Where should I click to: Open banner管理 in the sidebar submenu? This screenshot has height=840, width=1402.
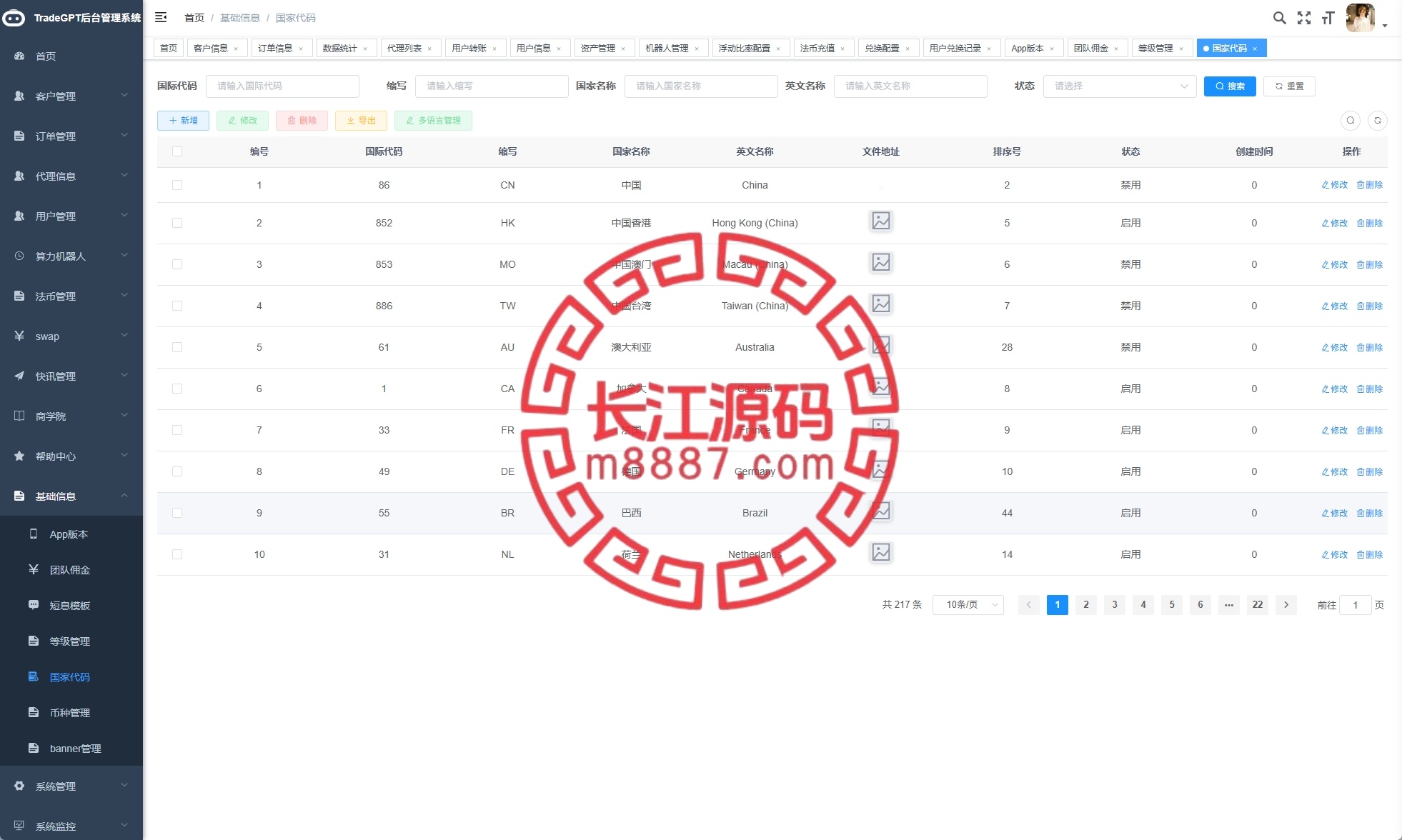[x=71, y=749]
